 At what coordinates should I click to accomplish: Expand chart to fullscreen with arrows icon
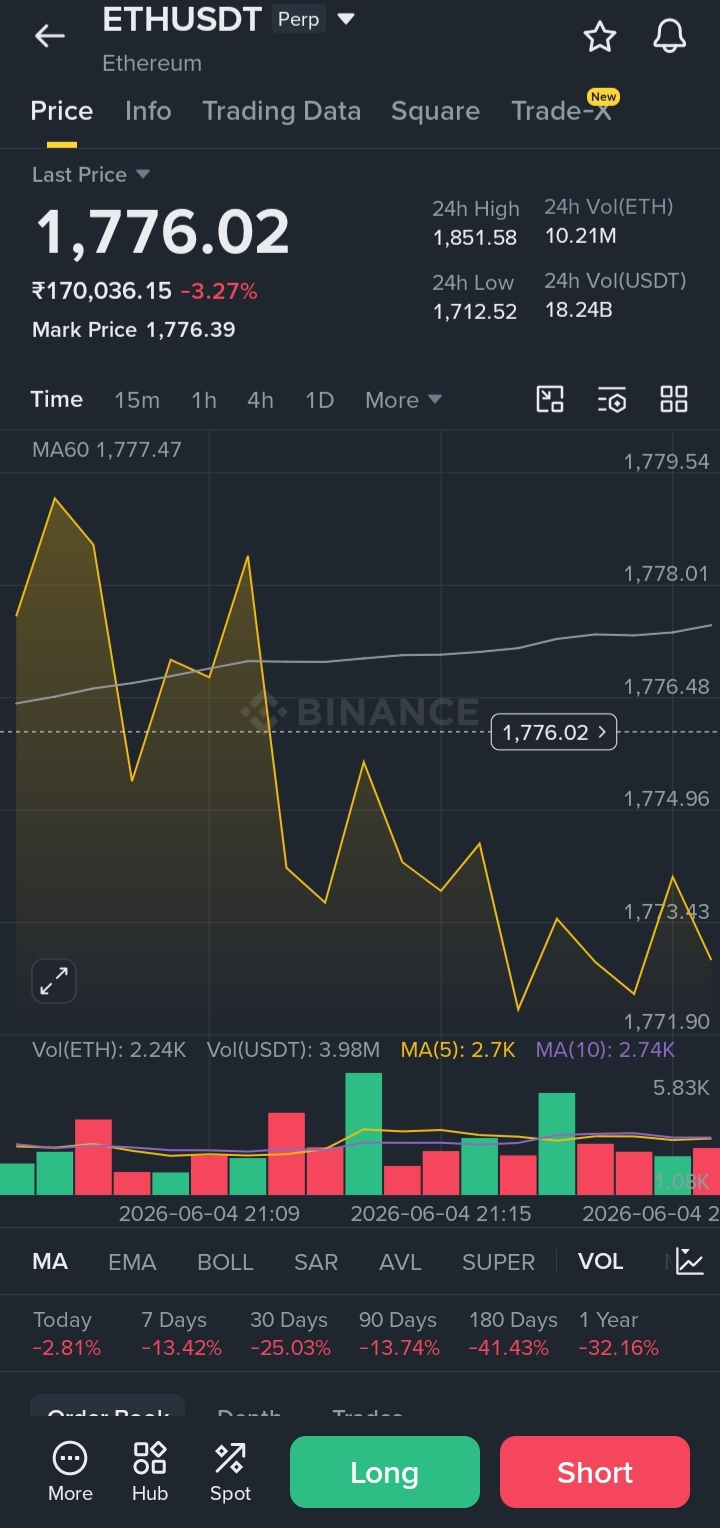[x=54, y=981]
